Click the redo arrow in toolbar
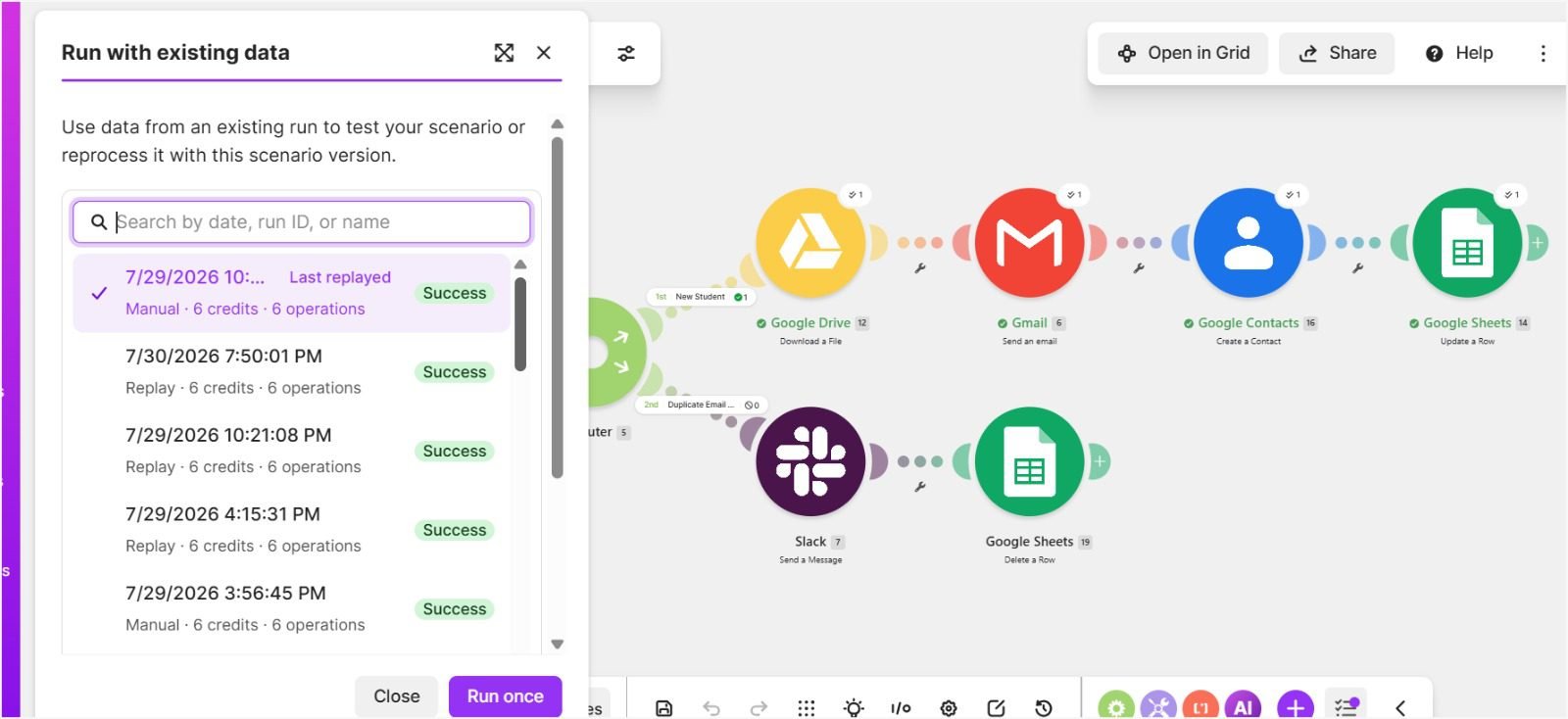1568x719 pixels. tap(759, 707)
